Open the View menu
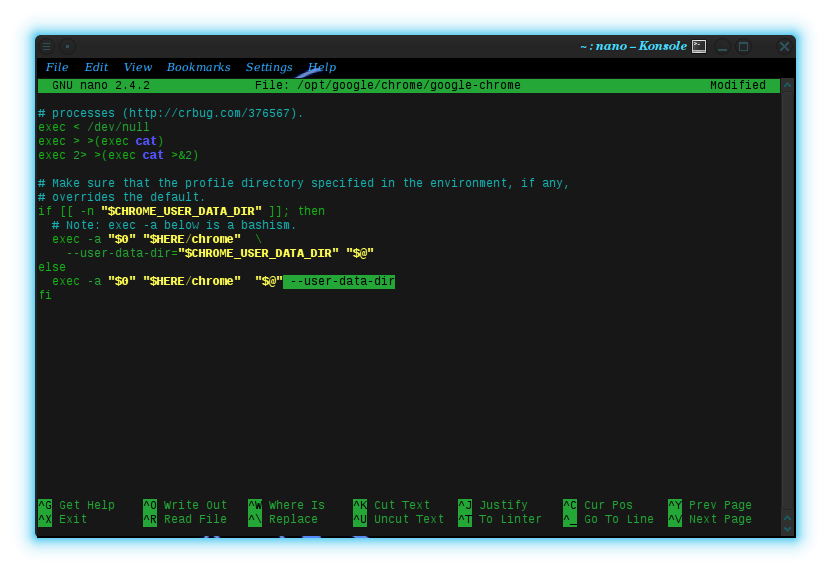 pyautogui.click(x=138, y=67)
